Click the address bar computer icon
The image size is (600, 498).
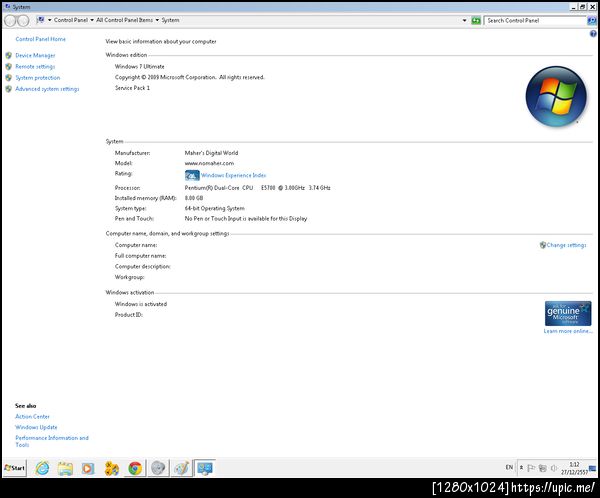[40, 20]
